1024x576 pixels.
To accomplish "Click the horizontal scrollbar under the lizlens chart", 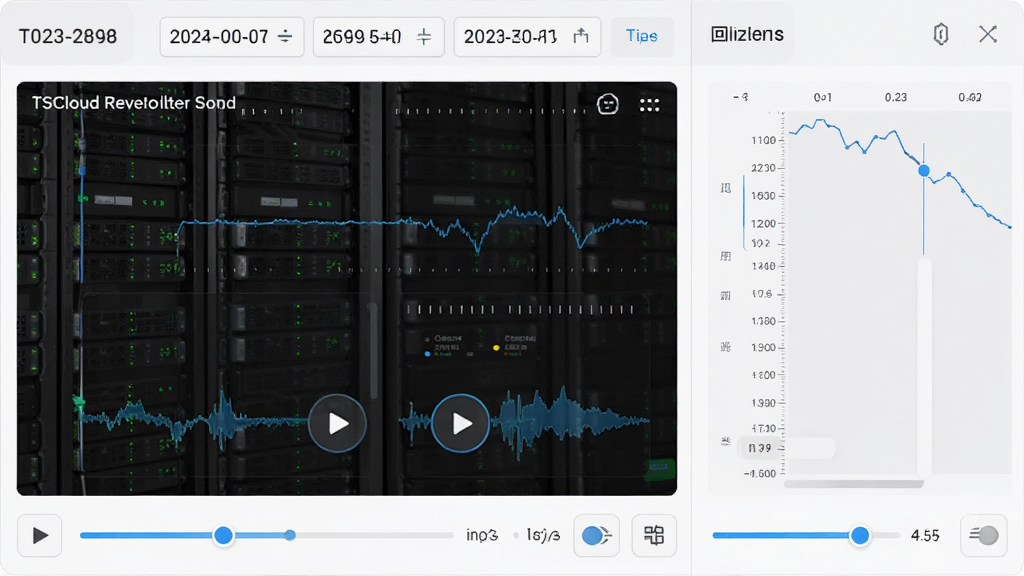I will pos(853,484).
